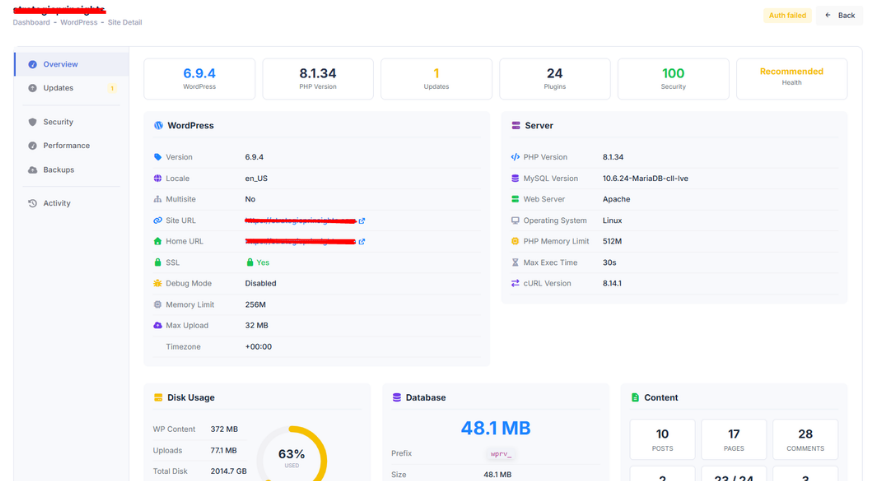Click the history icon beside Activity
The height and width of the screenshot is (481, 875).
32,203
